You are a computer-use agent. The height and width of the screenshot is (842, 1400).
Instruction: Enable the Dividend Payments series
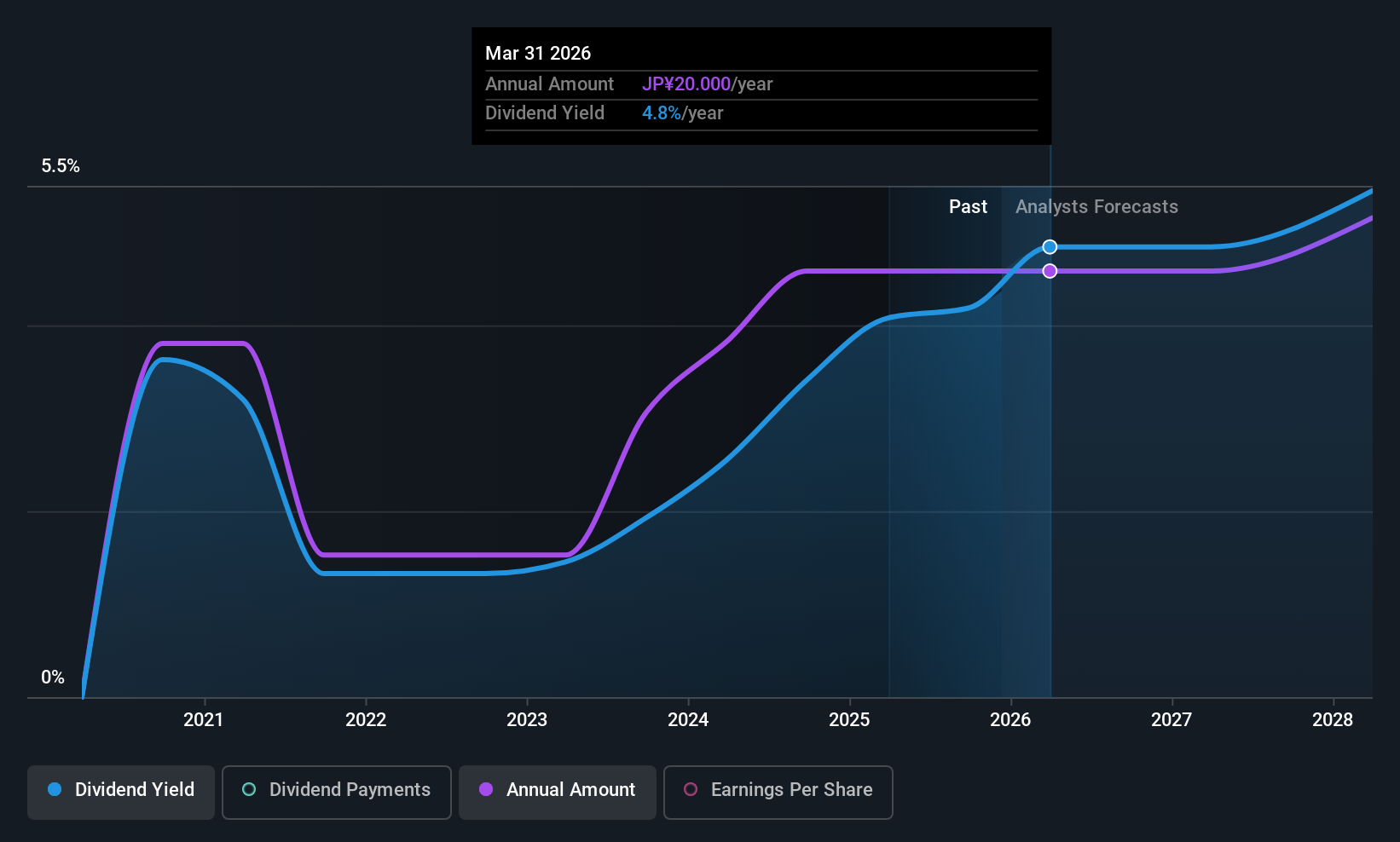click(337, 793)
